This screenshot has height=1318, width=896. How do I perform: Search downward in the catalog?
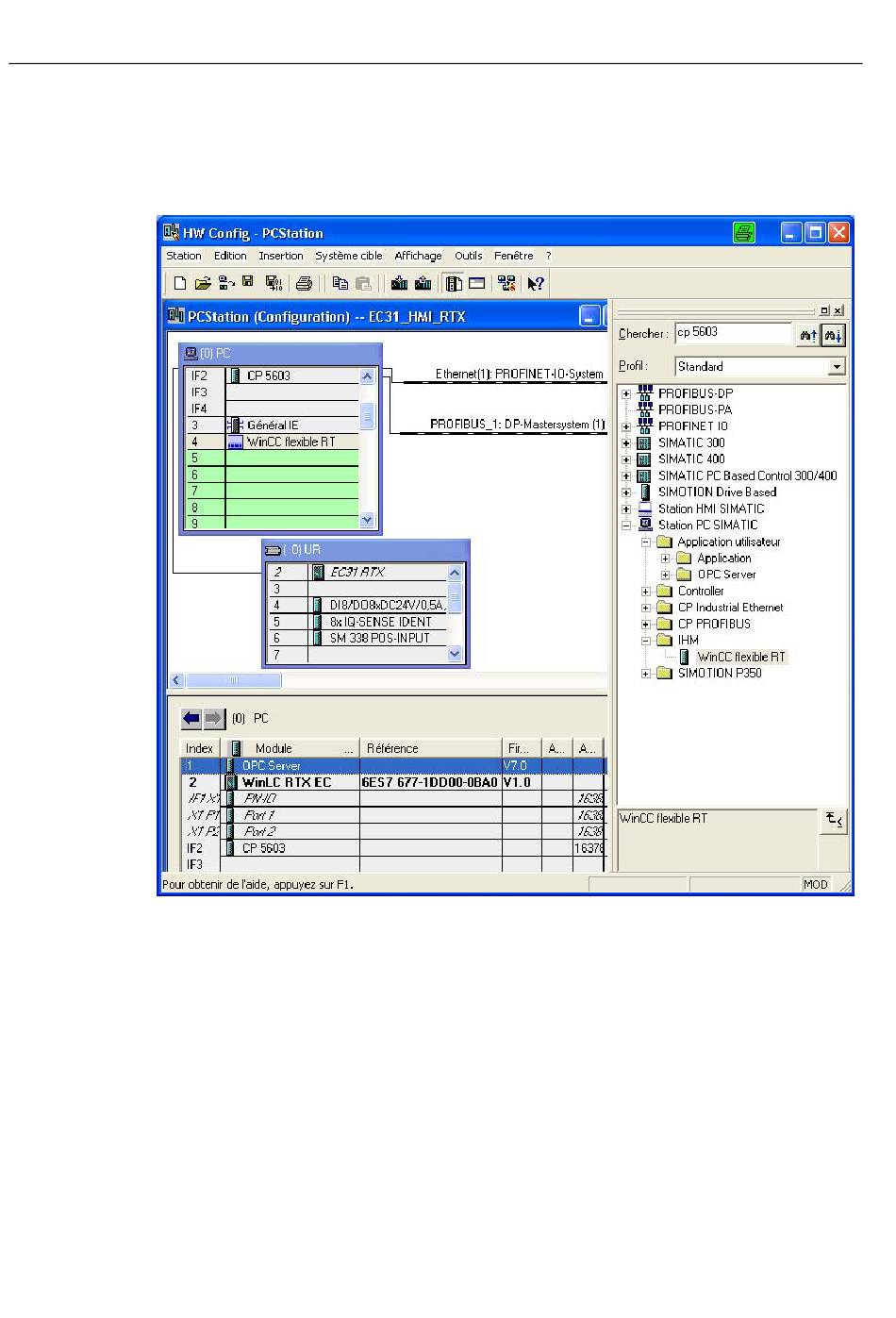[x=833, y=335]
